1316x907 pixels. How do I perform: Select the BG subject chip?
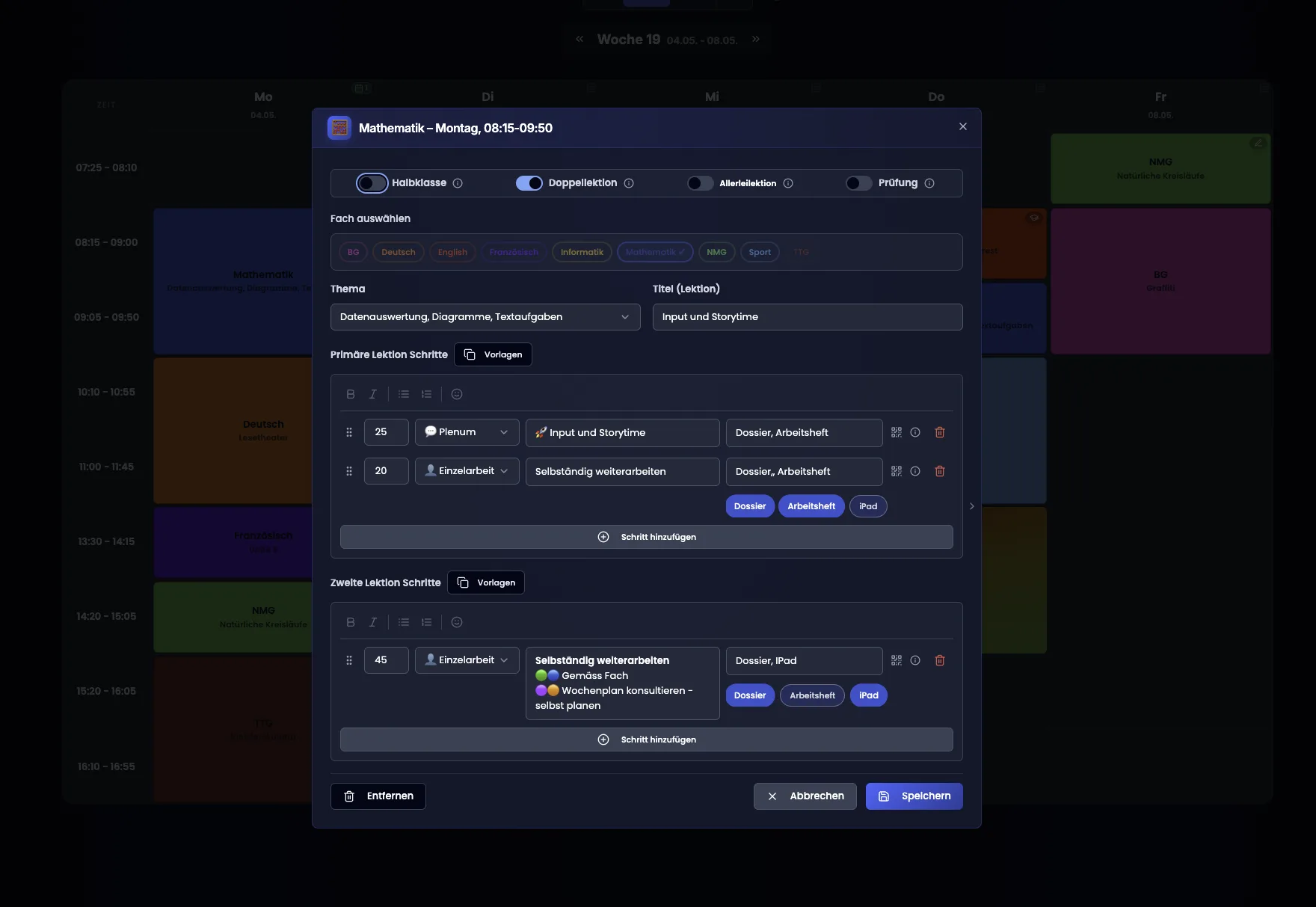point(354,252)
